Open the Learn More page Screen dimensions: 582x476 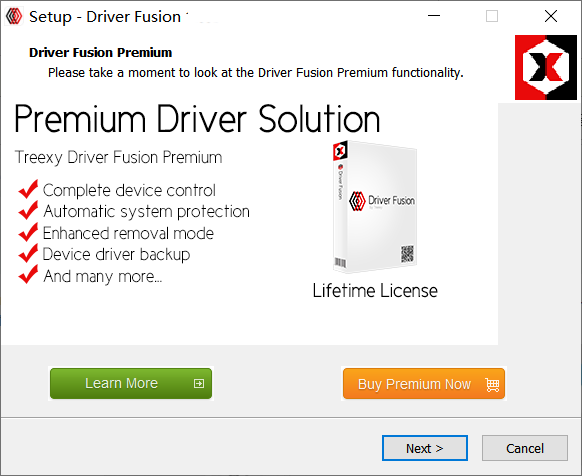[131, 384]
